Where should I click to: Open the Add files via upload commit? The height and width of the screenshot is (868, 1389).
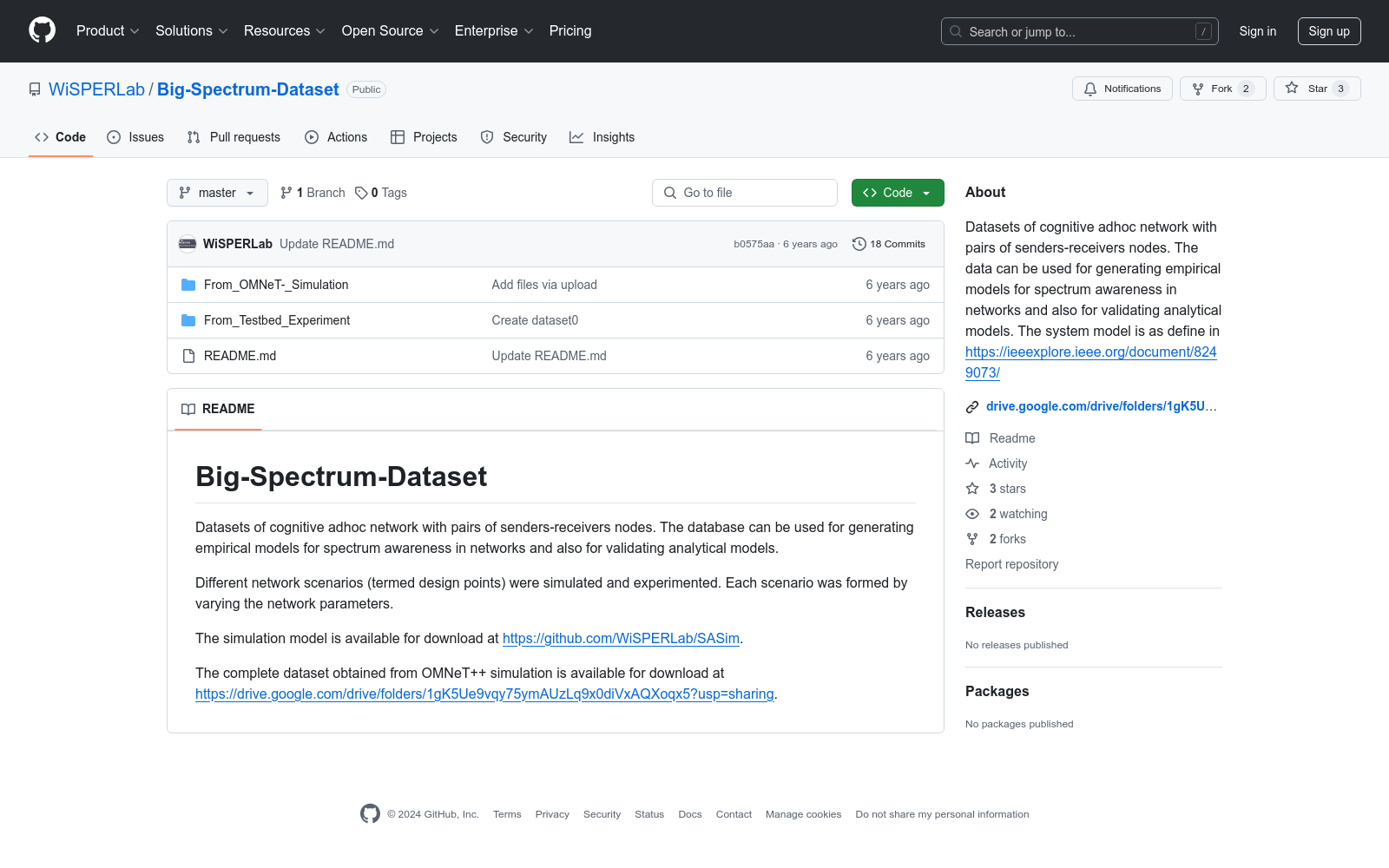[x=544, y=285]
